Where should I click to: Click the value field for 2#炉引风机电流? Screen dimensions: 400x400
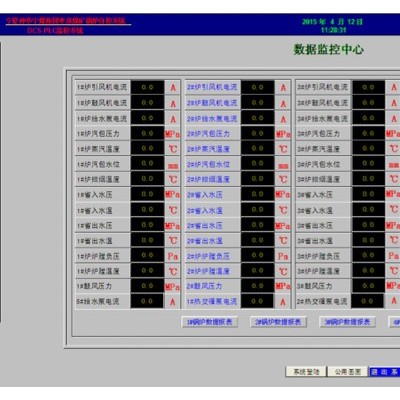(x=258, y=87)
